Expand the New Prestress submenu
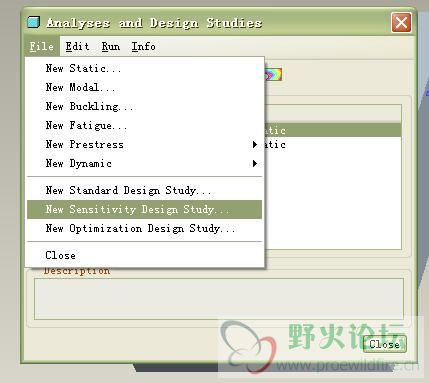 [x=144, y=144]
